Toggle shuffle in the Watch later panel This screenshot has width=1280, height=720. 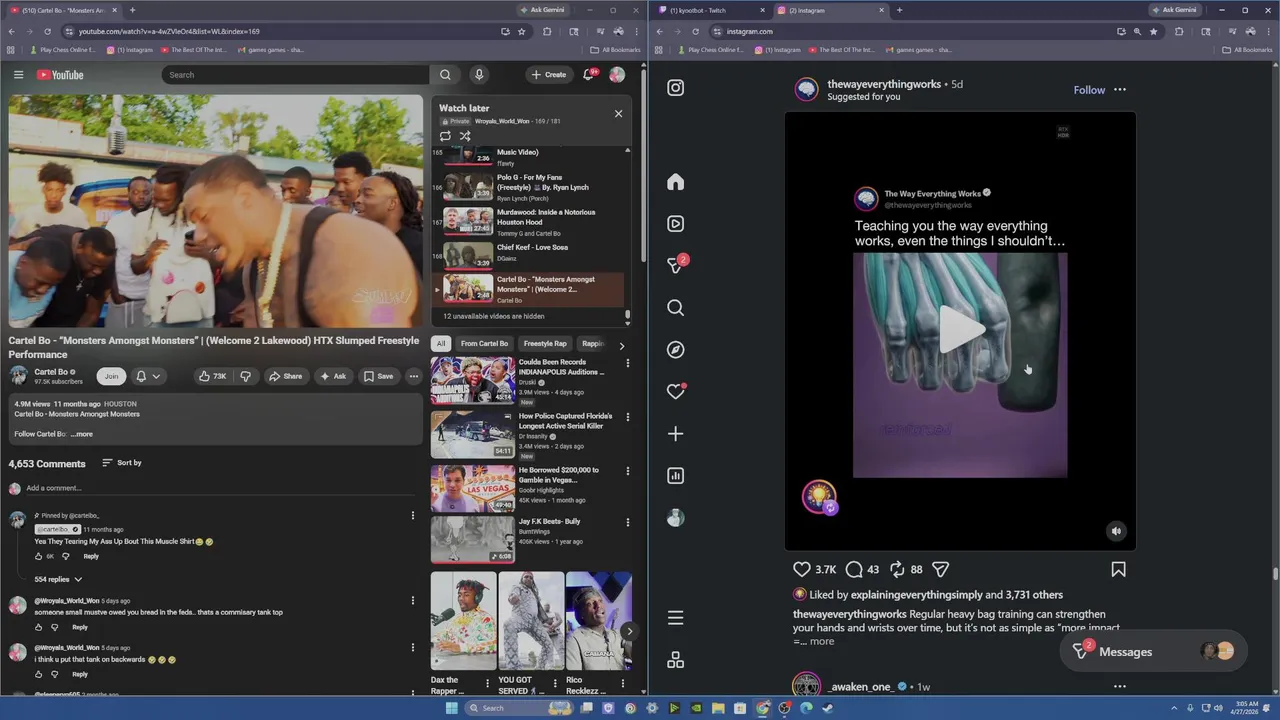pyautogui.click(x=465, y=136)
